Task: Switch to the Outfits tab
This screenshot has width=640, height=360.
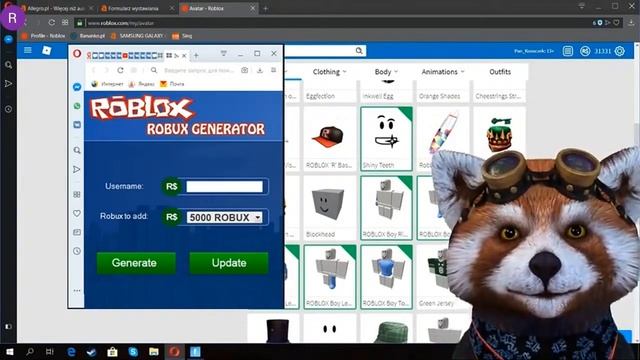Action: click(x=500, y=72)
